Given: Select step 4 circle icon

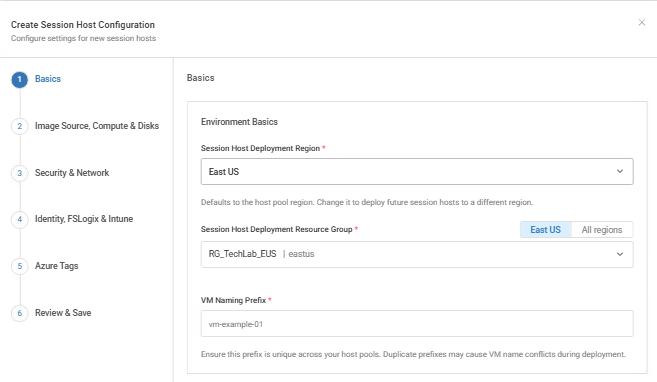Looking at the screenshot, I should [19, 219].
